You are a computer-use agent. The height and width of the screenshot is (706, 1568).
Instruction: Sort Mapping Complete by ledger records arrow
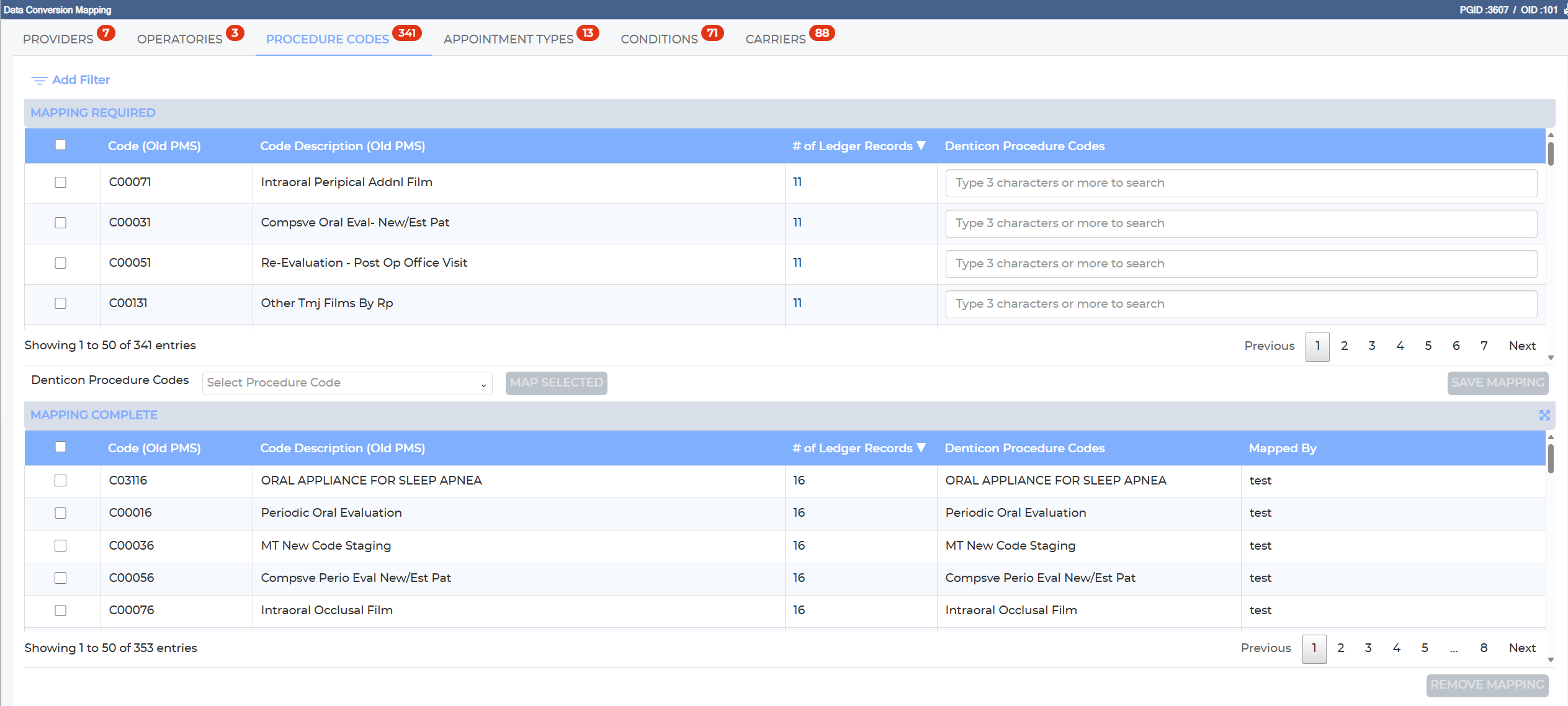(x=921, y=448)
